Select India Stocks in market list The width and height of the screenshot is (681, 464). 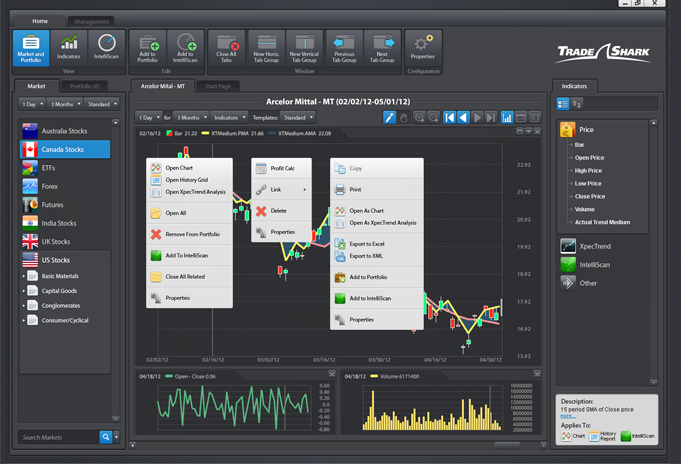(x=65, y=223)
